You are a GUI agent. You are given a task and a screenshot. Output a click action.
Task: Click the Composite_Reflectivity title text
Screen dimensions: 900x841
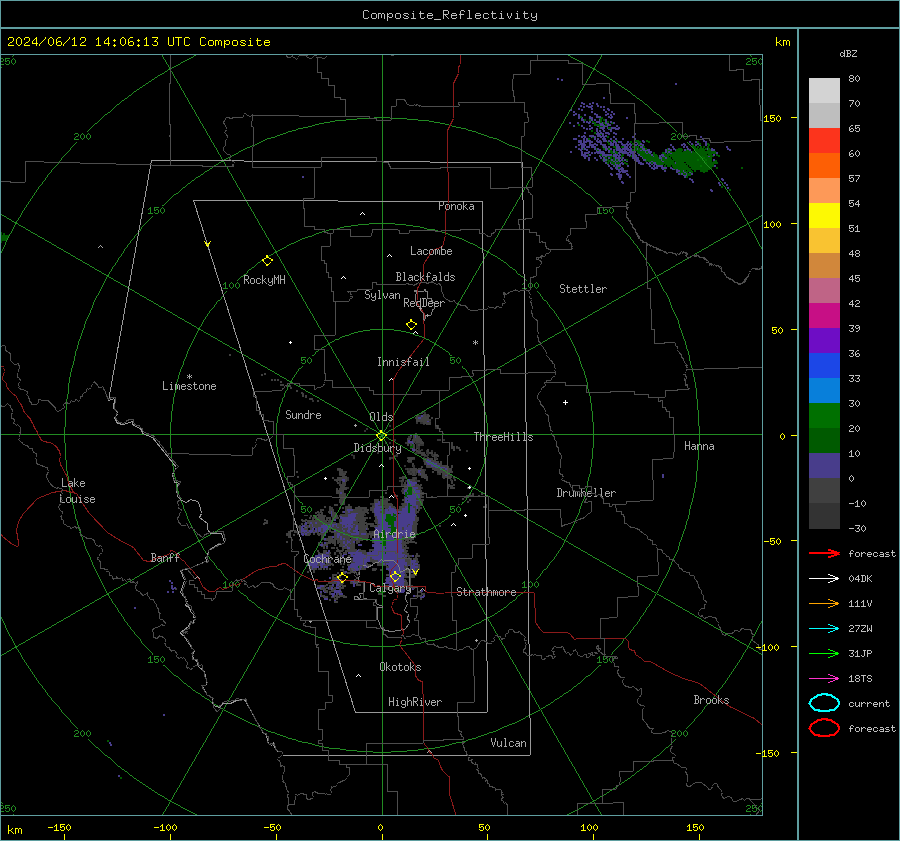point(449,15)
